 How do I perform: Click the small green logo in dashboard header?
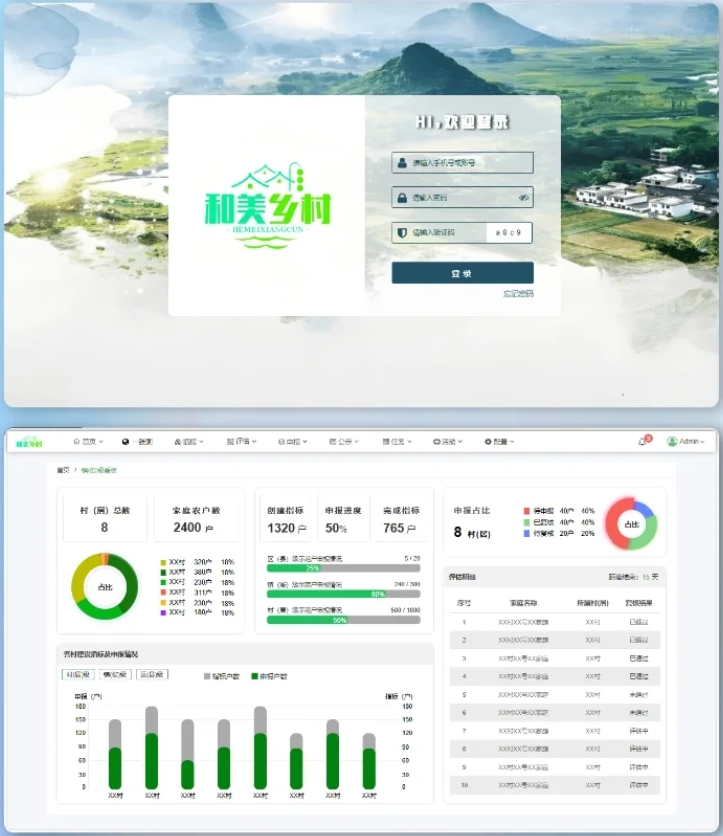[x=29, y=441]
